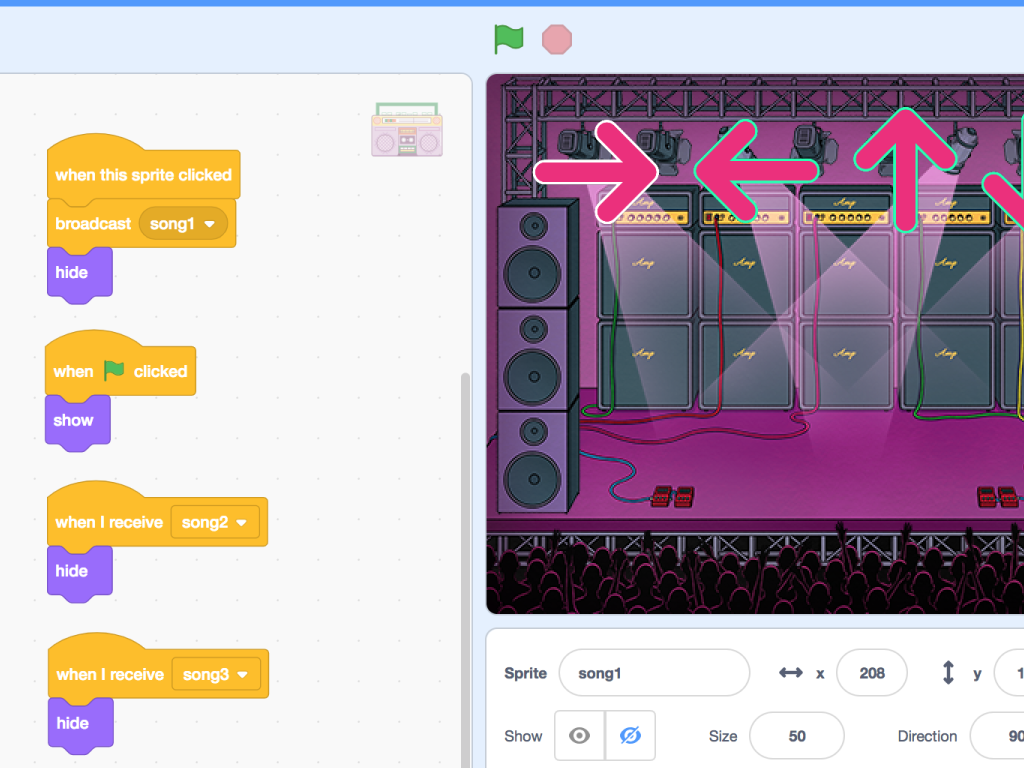Click the large speaker stack on stage
The image size is (1024, 768).
(537, 357)
